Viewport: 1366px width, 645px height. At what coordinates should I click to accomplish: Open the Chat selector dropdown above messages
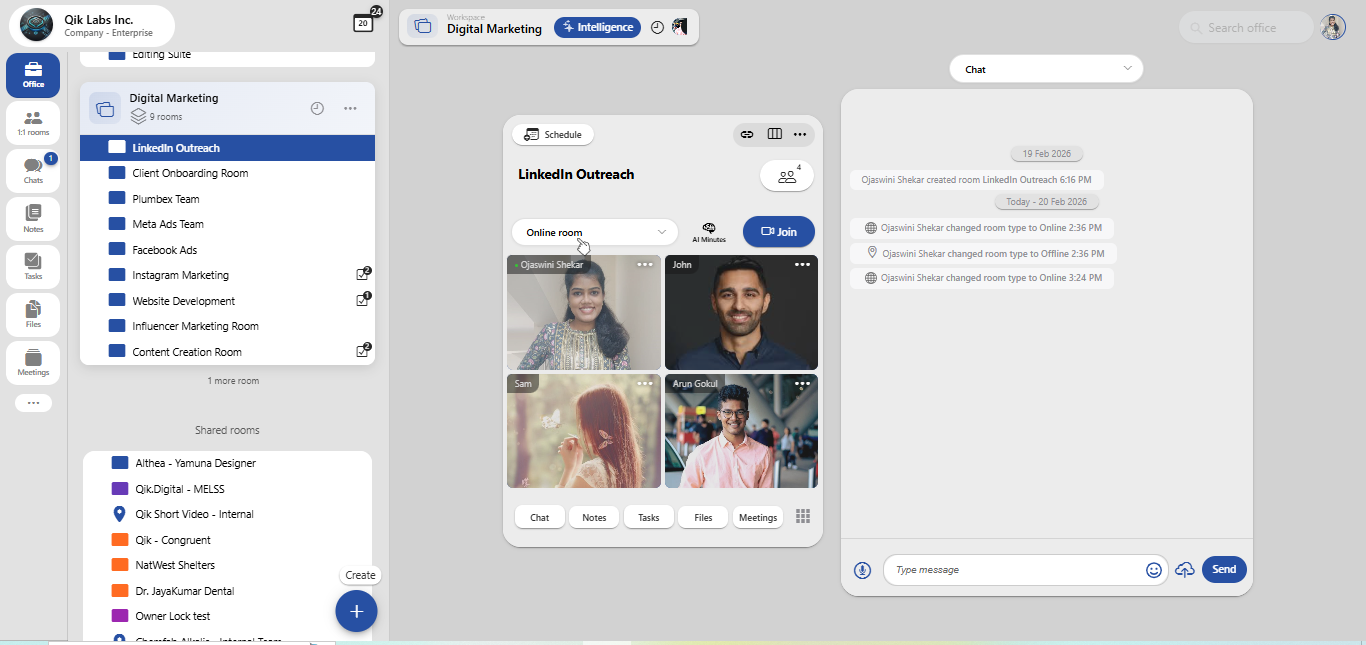(x=1046, y=69)
